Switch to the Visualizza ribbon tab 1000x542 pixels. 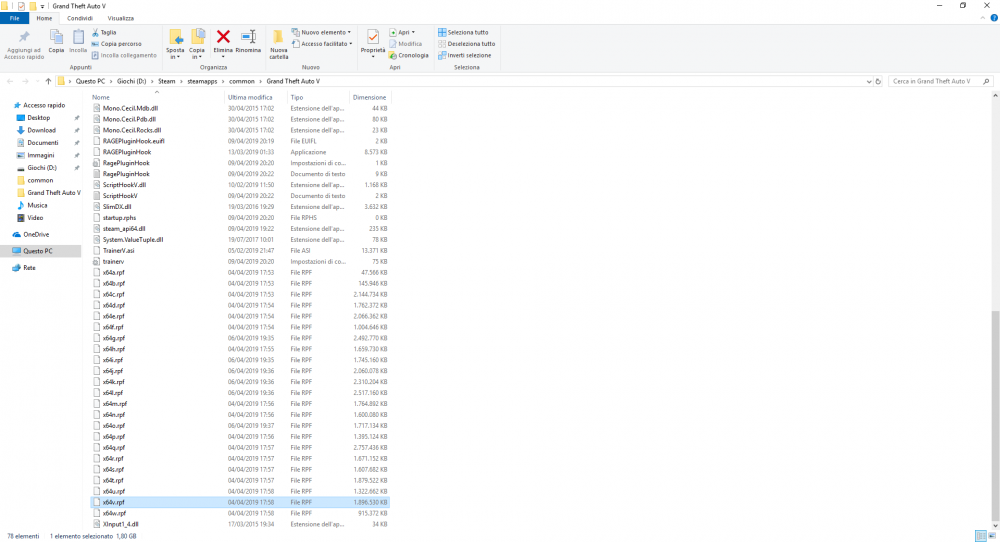[120, 18]
